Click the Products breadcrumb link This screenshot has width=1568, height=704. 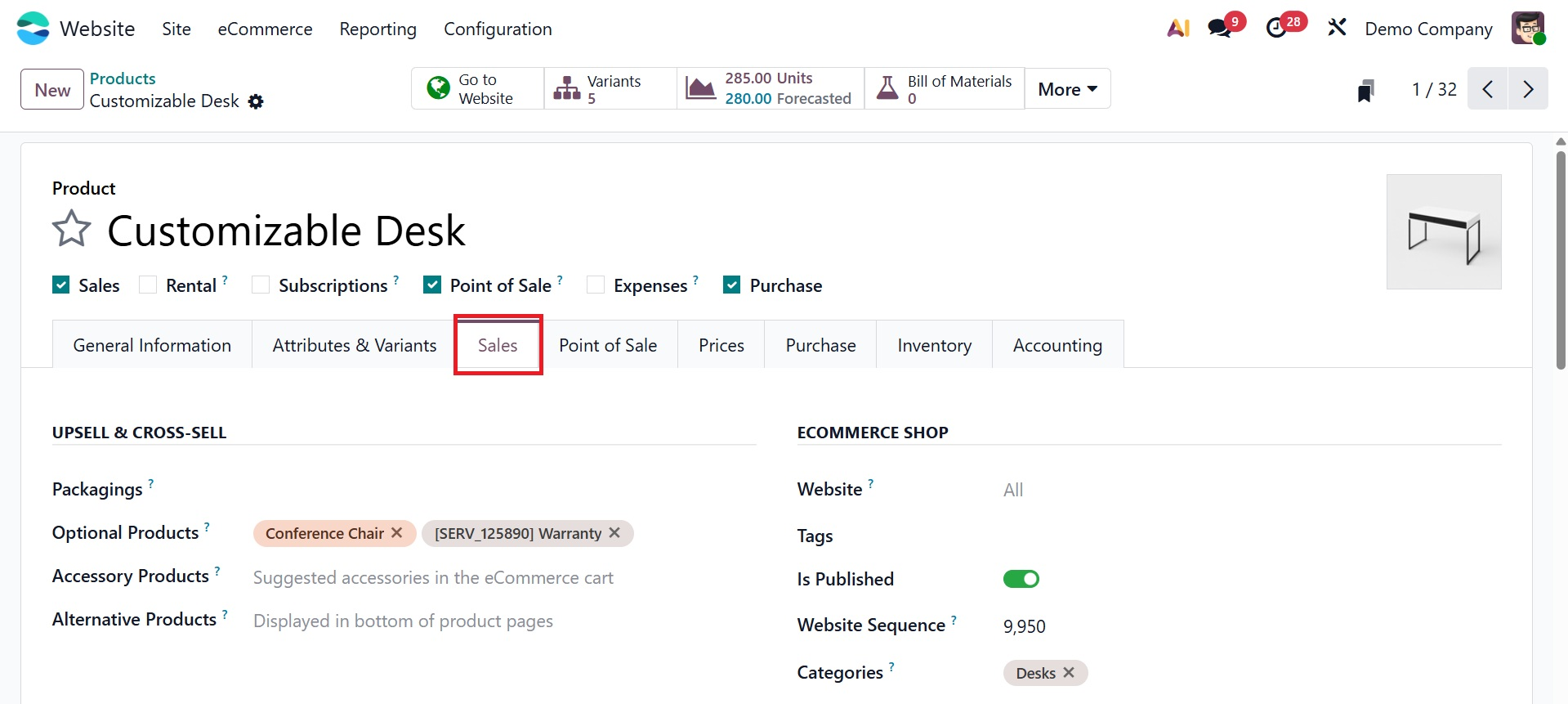[123, 78]
